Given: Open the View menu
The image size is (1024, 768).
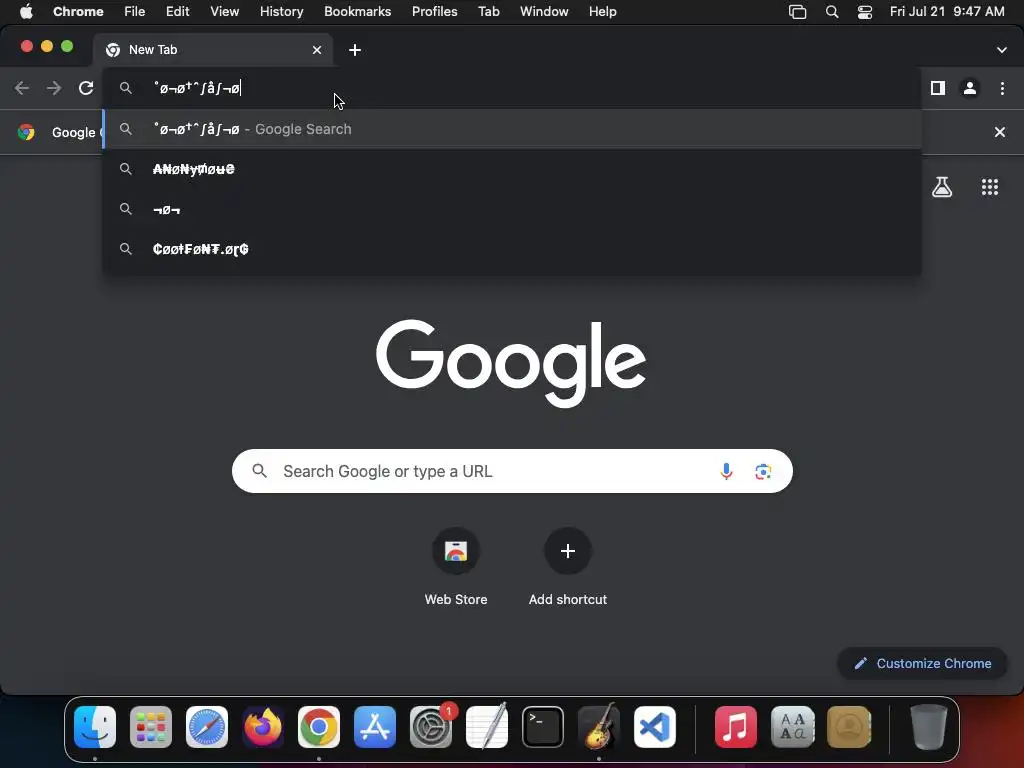Looking at the screenshot, I should click(x=224, y=12).
